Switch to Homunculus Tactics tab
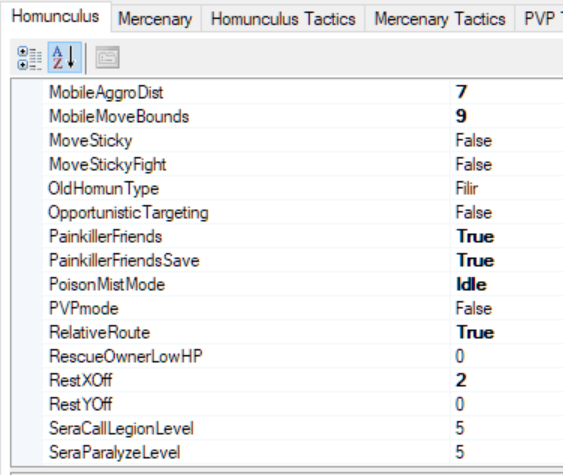563x475 pixels. pos(283,19)
